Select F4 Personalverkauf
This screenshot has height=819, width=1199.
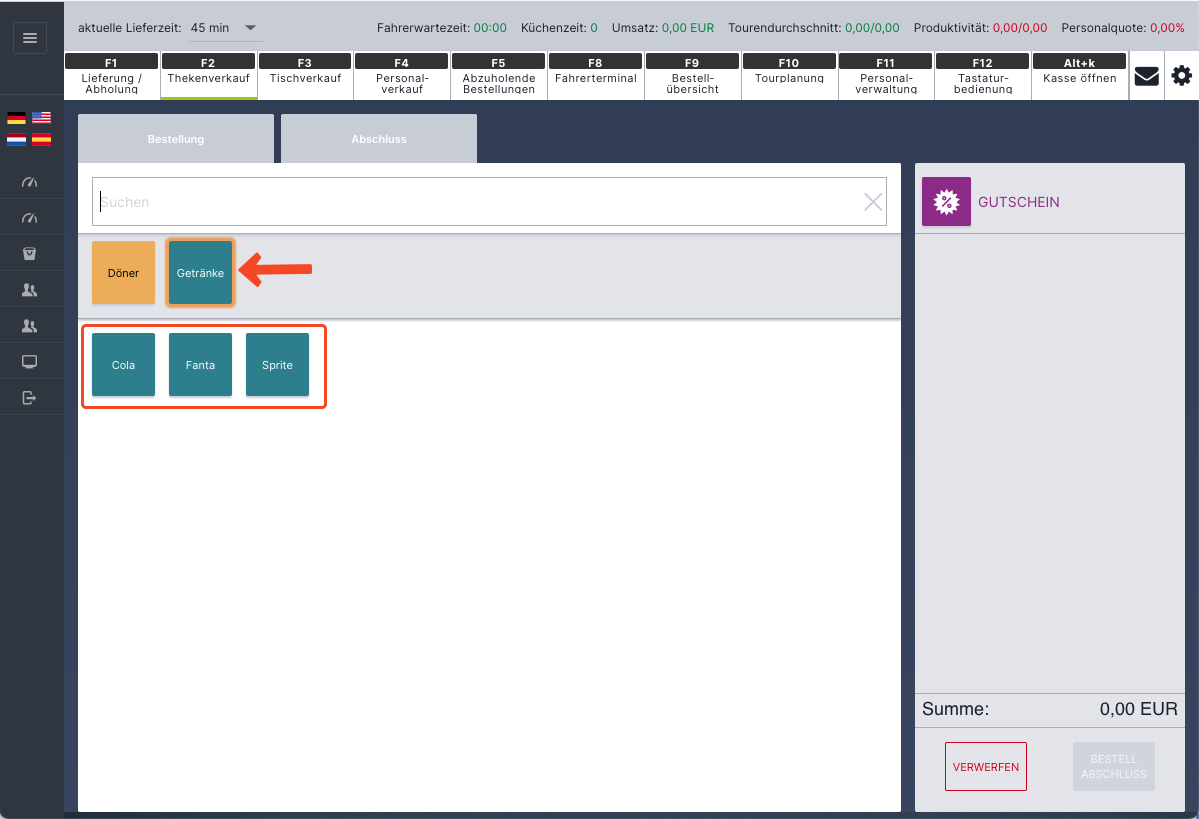coord(401,75)
